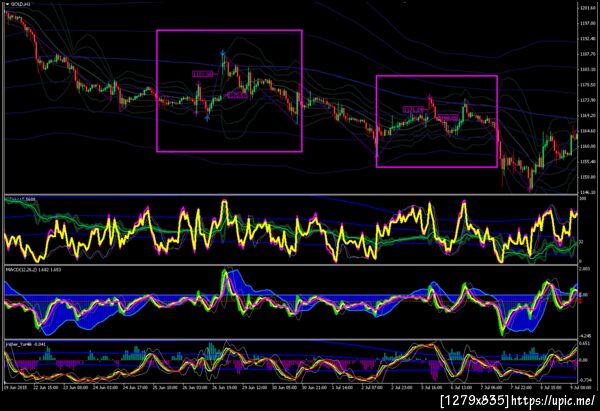This screenshot has height=411, width=600.
Task: Select the GOLD,H1 chart symbol label
Action: coord(20,4)
